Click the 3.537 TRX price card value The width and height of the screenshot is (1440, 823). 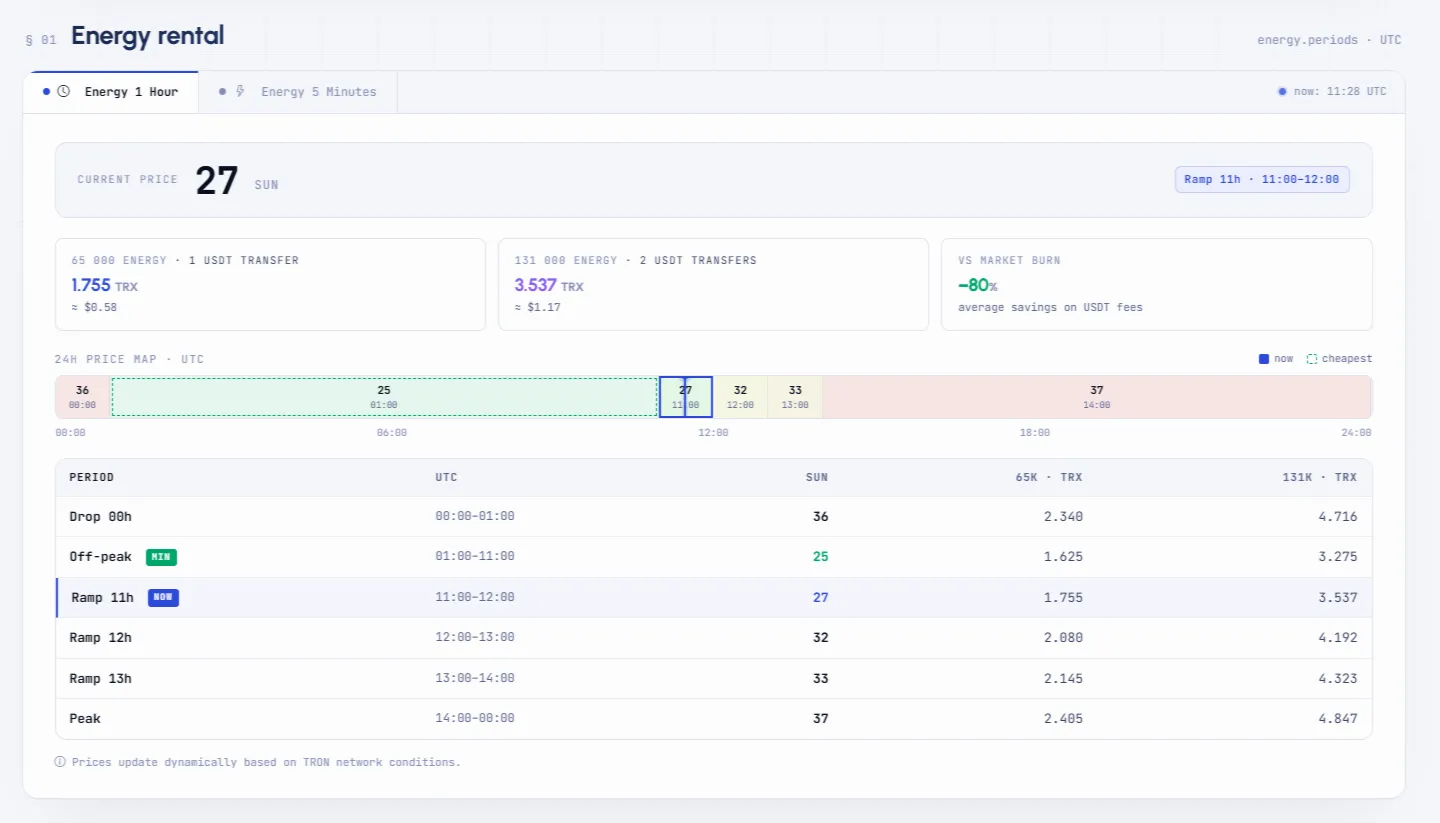(x=549, y=286)
